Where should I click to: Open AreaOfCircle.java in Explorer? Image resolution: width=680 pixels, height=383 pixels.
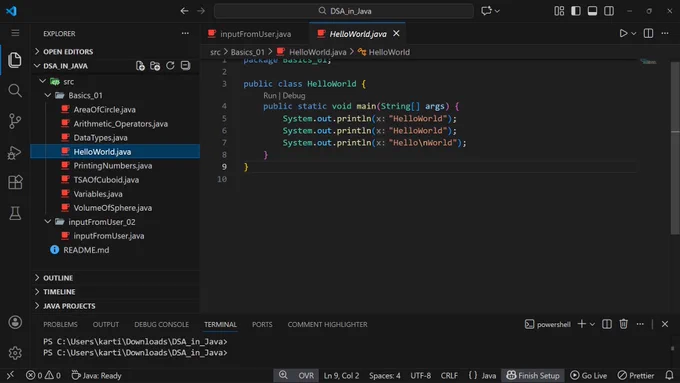[104, 109]
